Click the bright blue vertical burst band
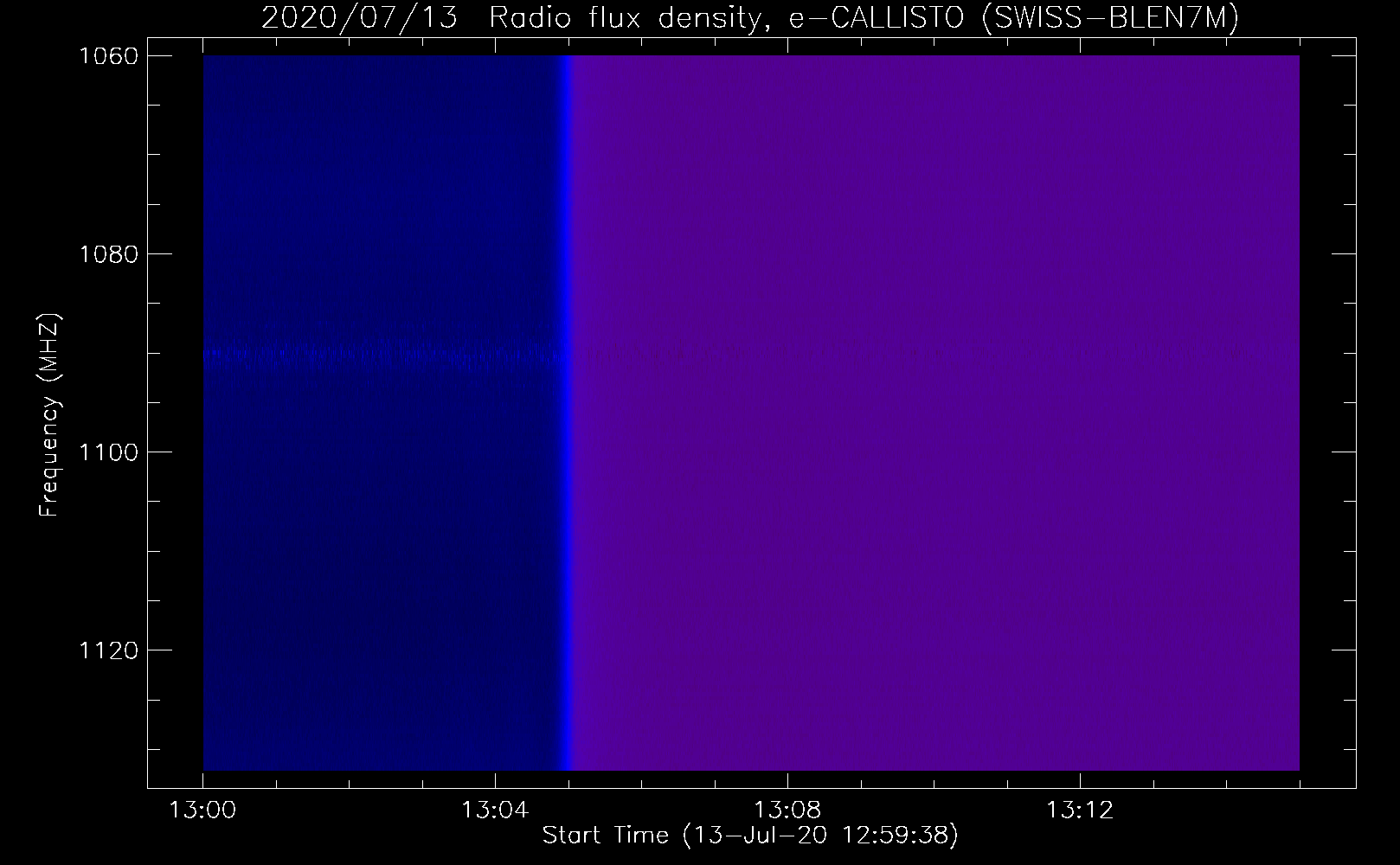The width and height of the screenshot is (1400, 865). click(568, 413)
